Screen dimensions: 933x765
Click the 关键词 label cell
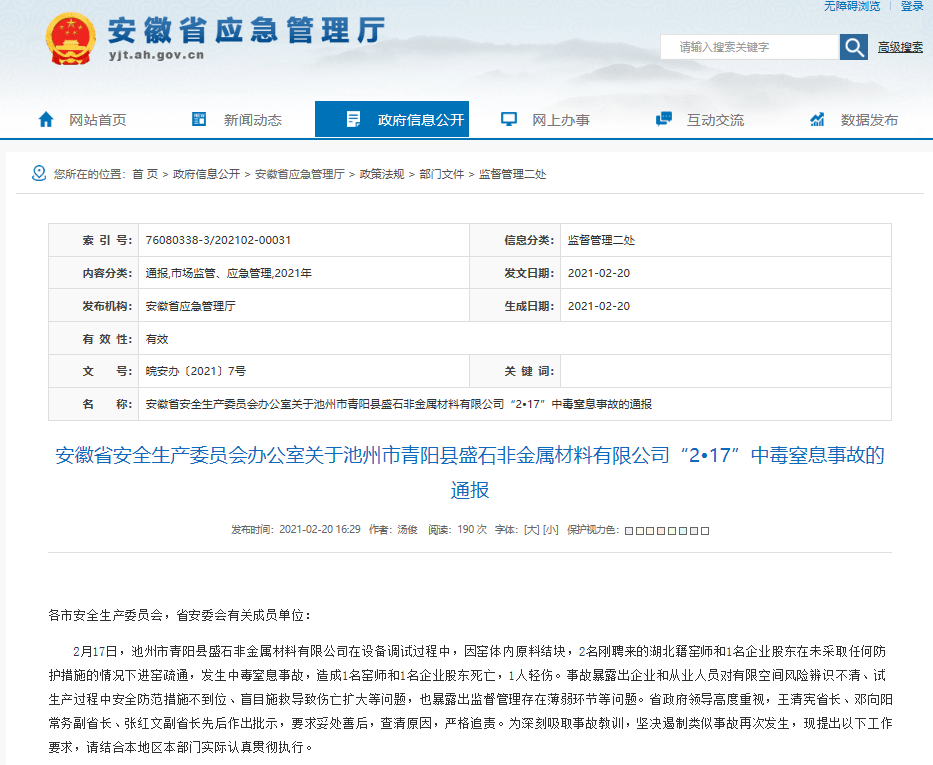pyautogui.click(x=515, y=371)
